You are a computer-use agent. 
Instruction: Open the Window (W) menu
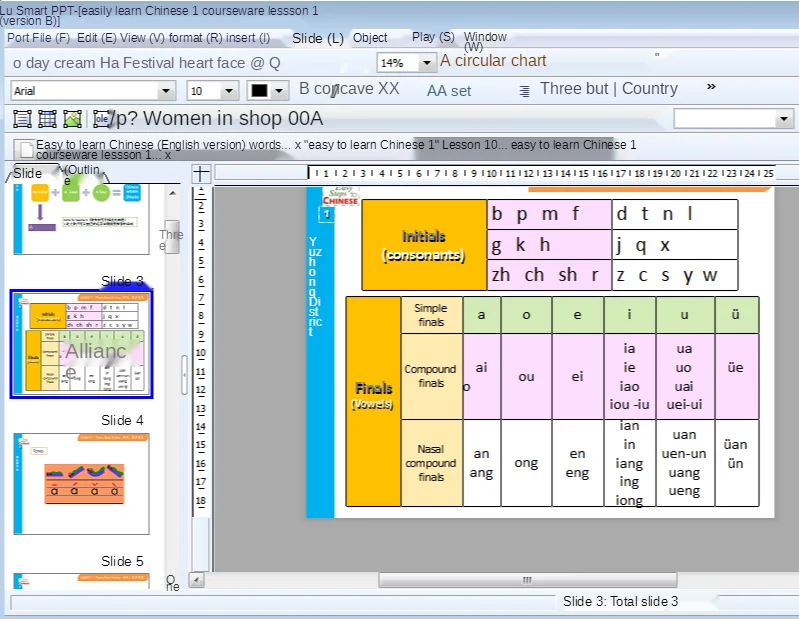click(485, 41)
